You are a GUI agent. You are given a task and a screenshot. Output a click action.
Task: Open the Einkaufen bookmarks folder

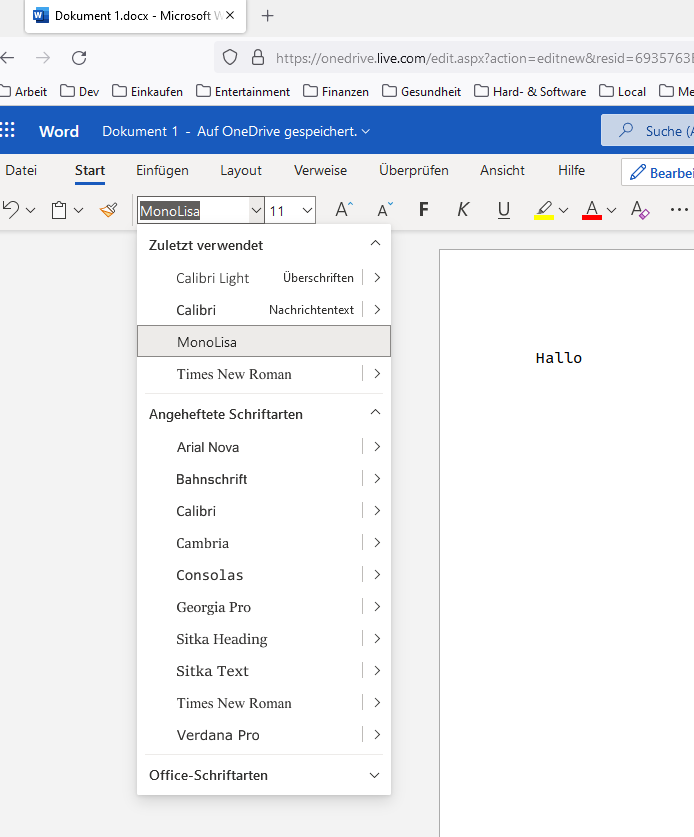(147, 91)
